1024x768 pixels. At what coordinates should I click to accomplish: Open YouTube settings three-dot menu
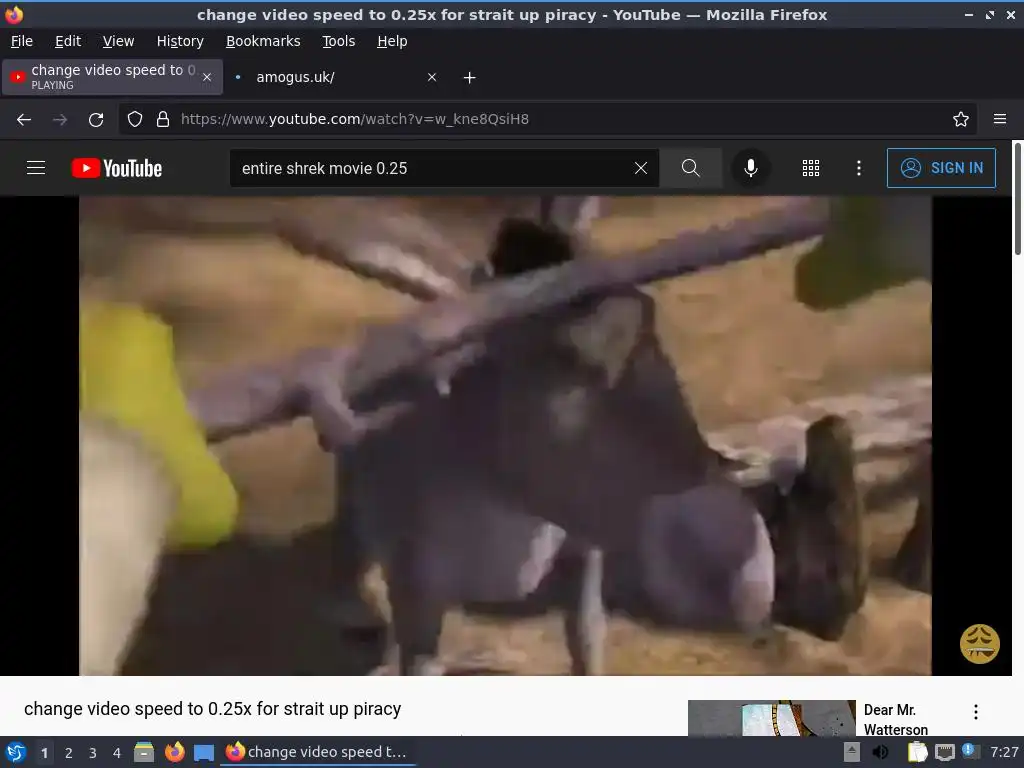click(x=859, y=168)
